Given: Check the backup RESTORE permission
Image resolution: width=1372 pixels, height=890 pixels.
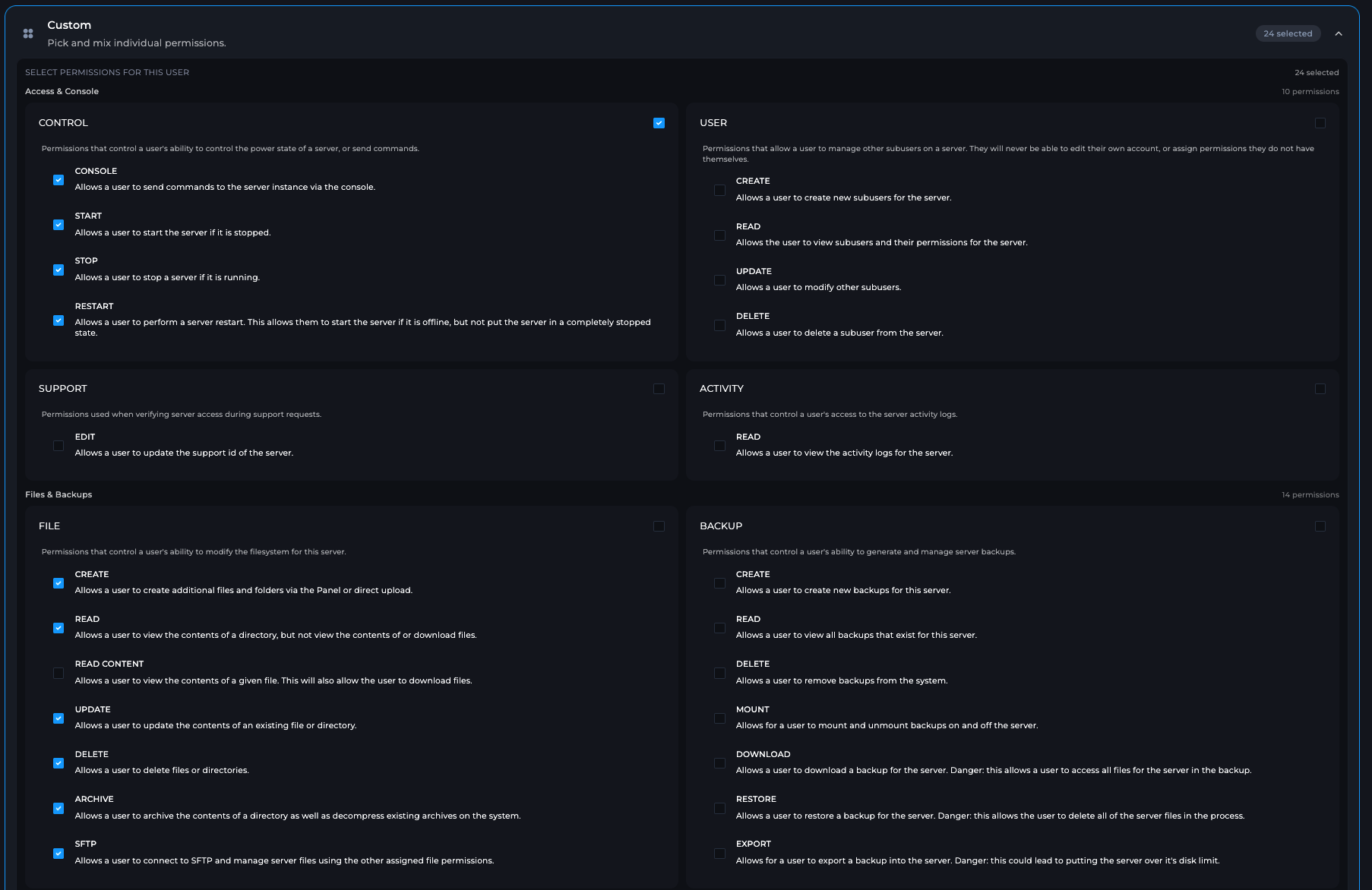Looking at the screenshot, I should click(x=719, y=808).
